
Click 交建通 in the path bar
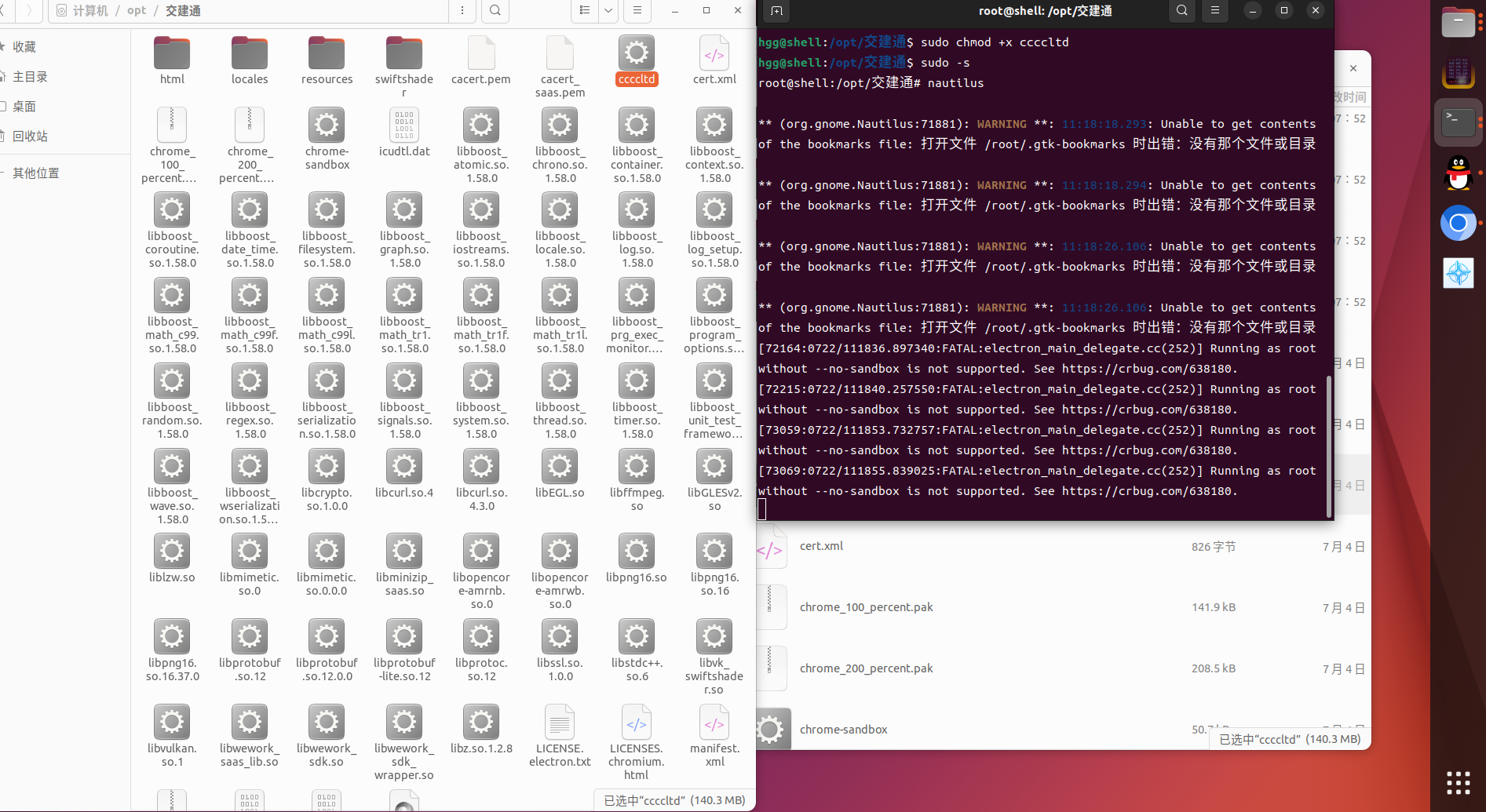click(183, 11)
